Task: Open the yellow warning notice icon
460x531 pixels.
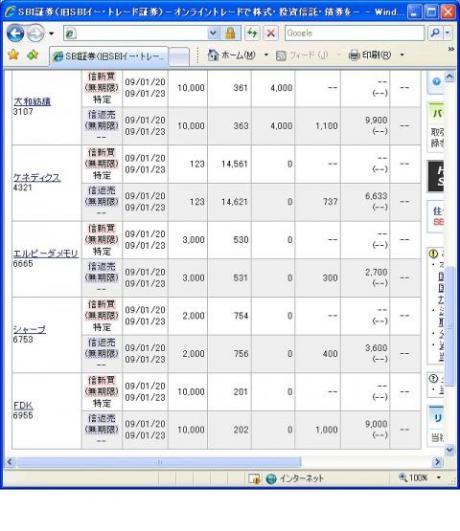Action: click(433, 253)
